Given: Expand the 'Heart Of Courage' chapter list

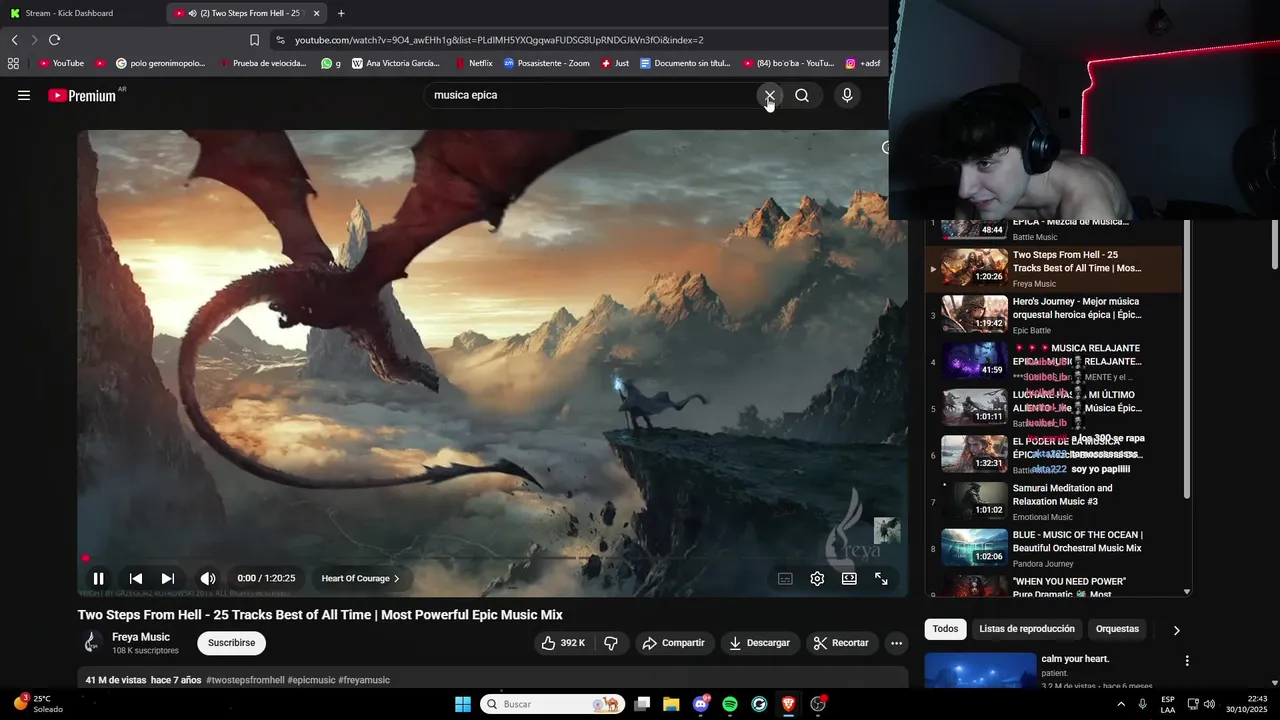Looking at the screenshot, I should (x=360, y=578).
